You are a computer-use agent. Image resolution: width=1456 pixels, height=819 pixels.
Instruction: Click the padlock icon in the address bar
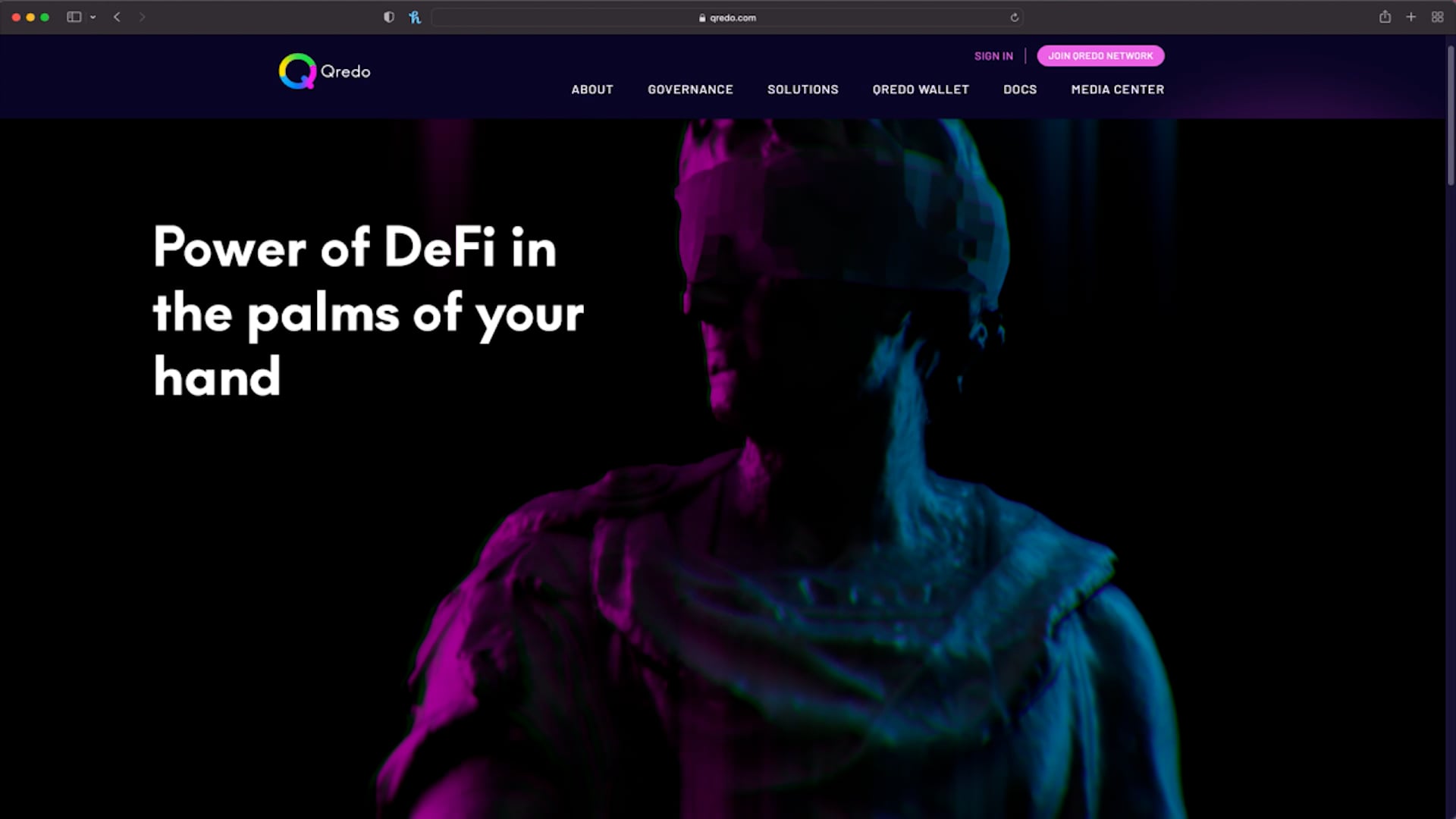coord(702,17)
